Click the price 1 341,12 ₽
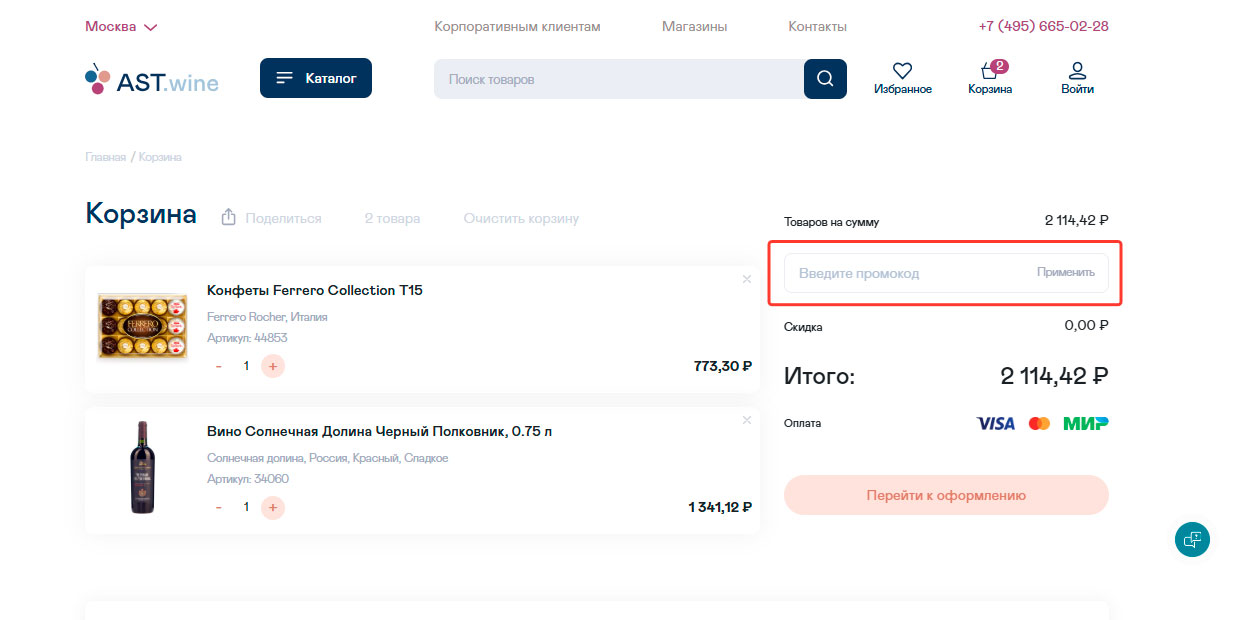 click(720, 508)
